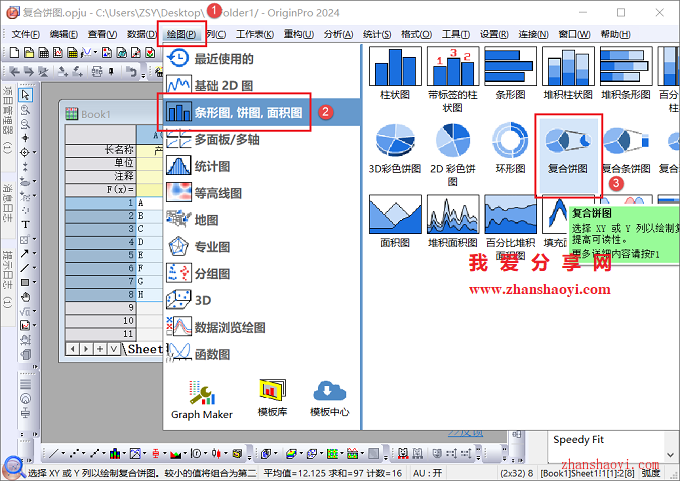Screen dimensions: 680x481
Task: Click the Sheet1 worksheet tab
Action: tap(145, 349)
